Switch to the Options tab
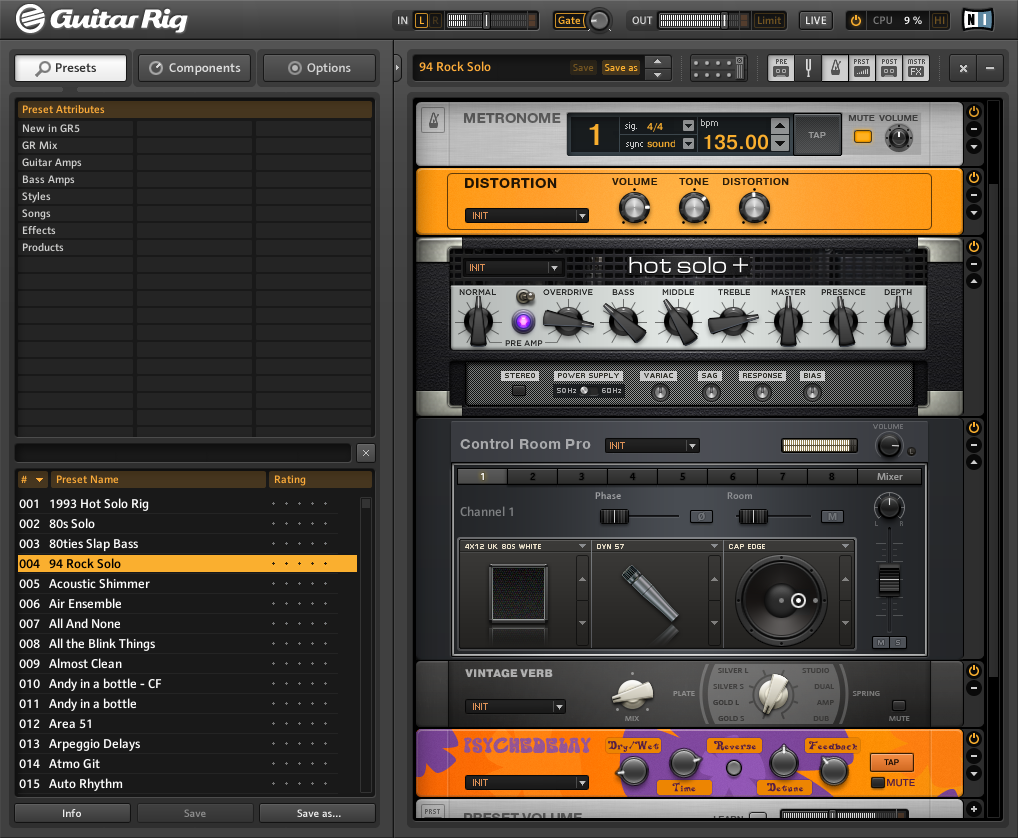The image size is (1018, 838). (319, 68)
